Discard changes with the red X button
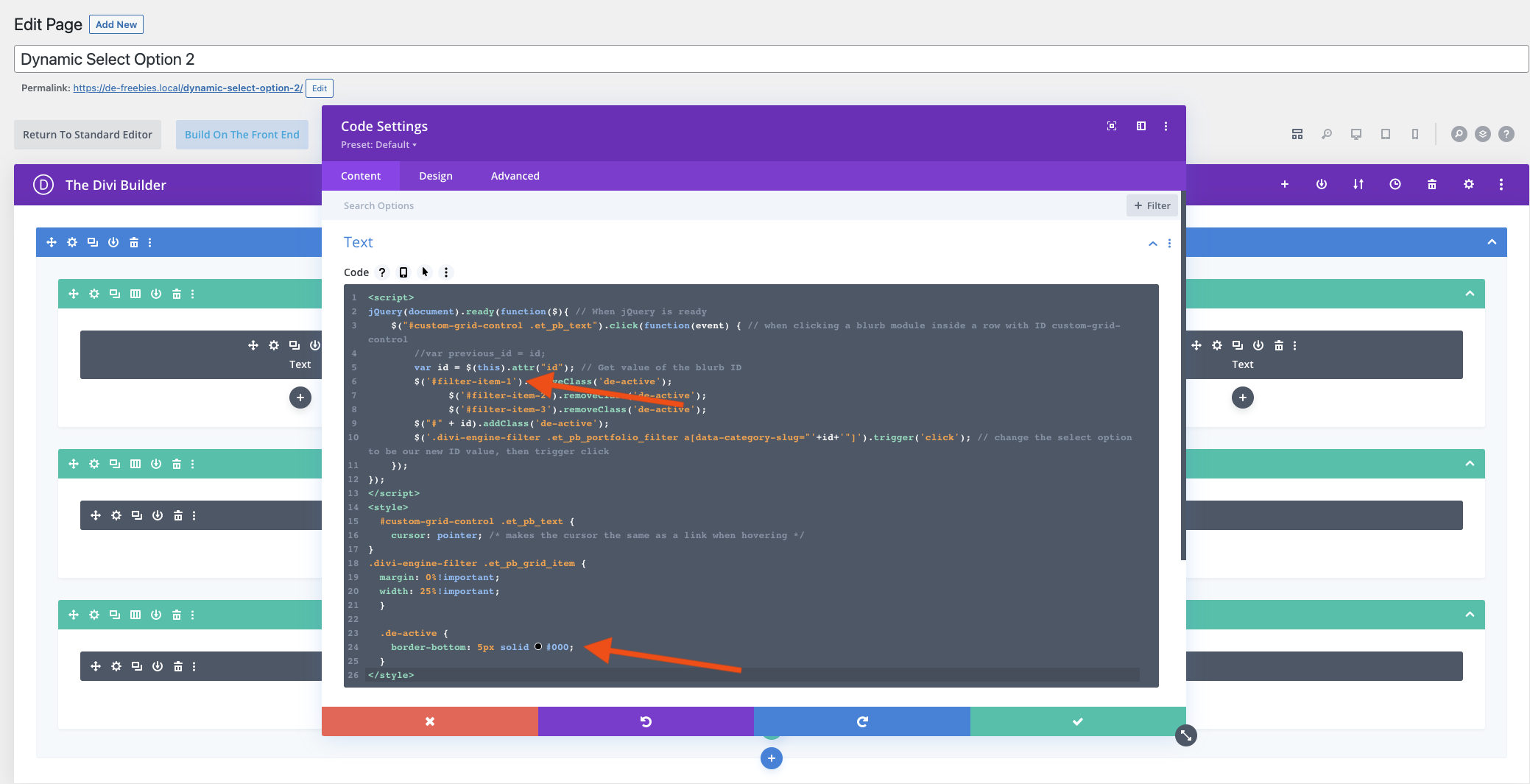The image size is (1530, 784). 430,721
